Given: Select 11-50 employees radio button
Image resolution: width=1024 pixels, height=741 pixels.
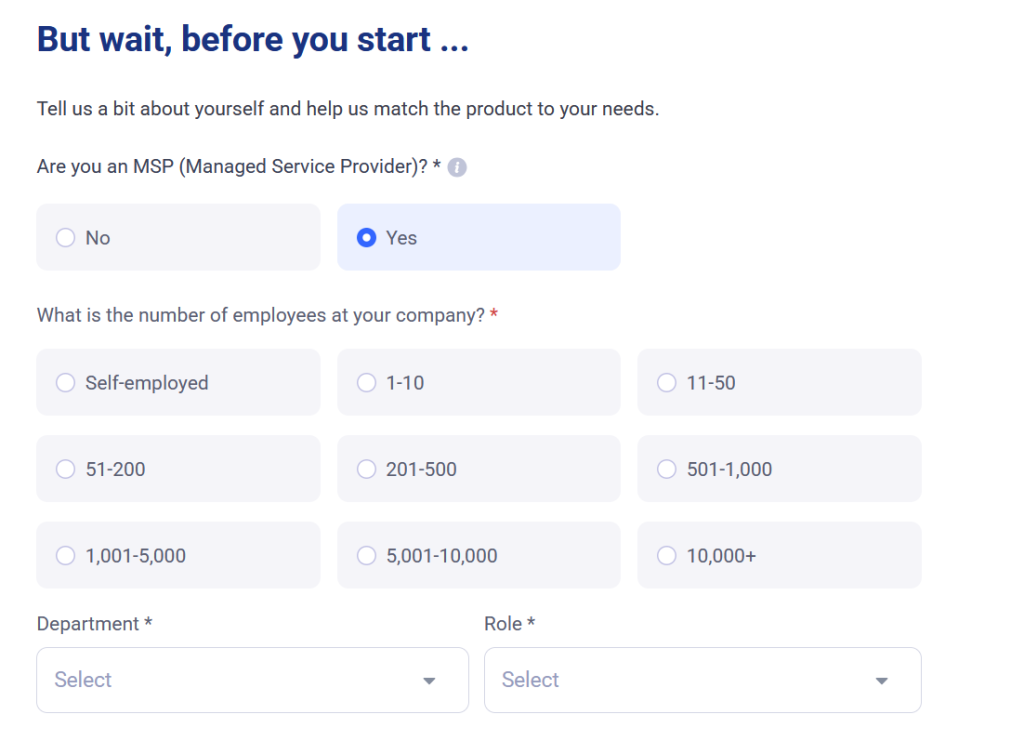Looking at the screenshot, I should (x=667, y=383).
